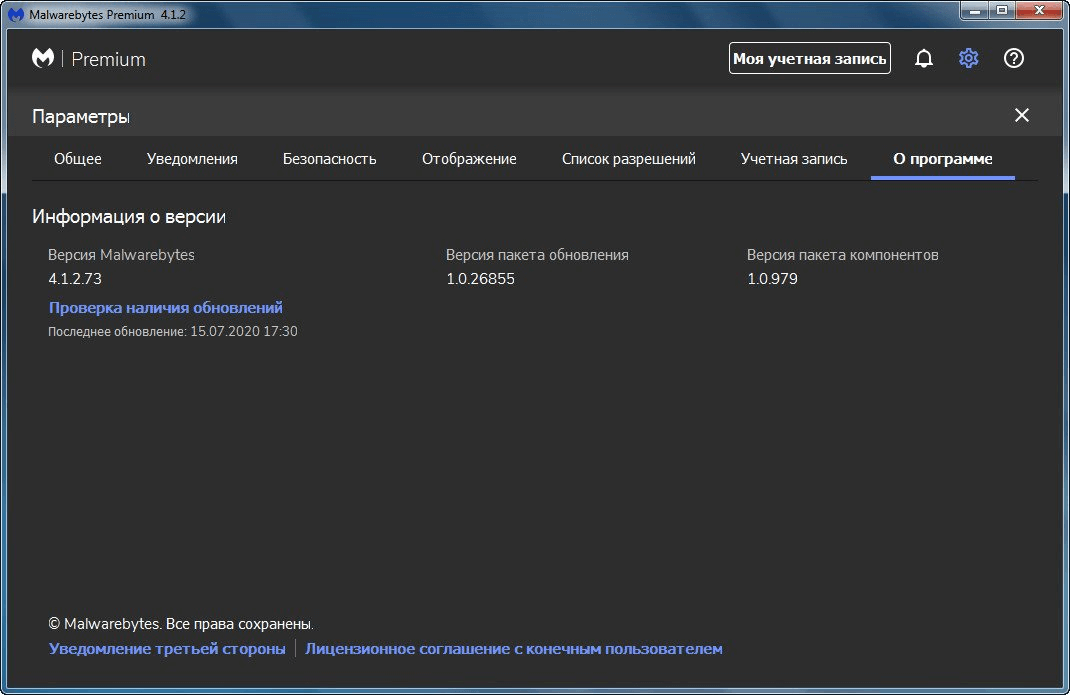Select the О программе tab

942,159
